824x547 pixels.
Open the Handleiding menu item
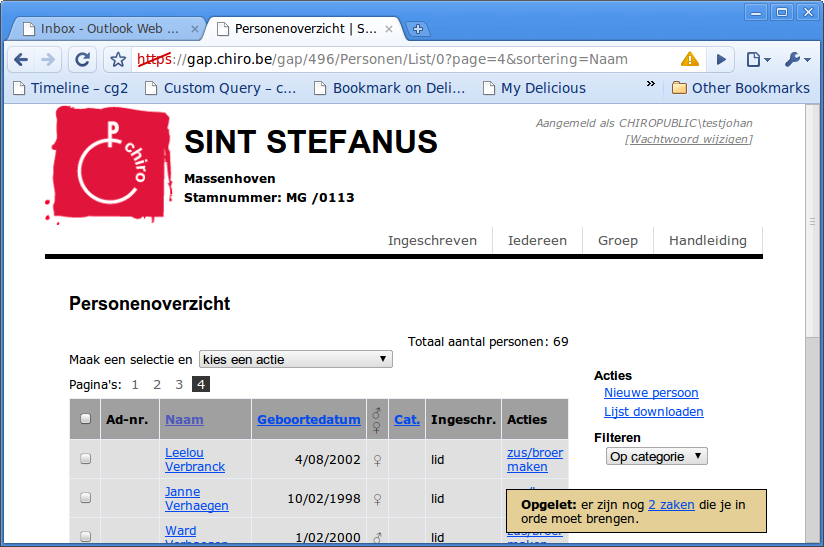(x=708, y=241)
